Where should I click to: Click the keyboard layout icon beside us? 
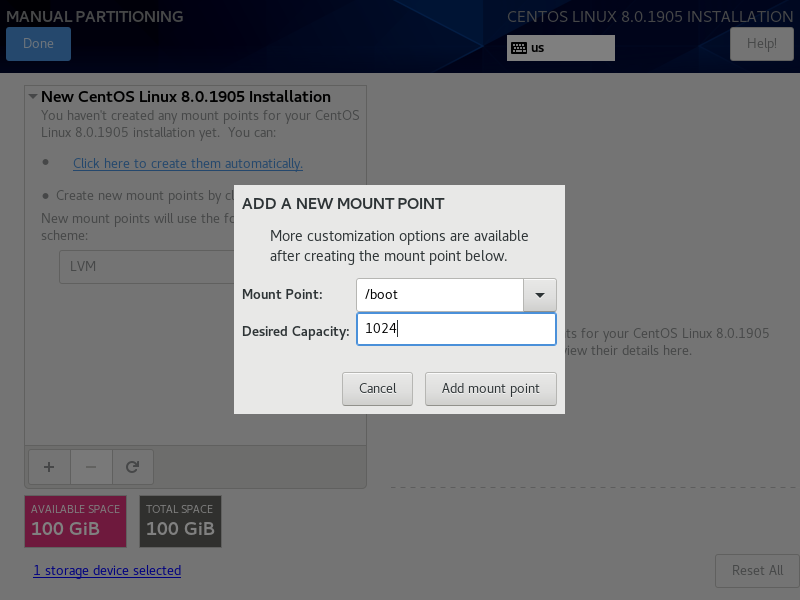coord(519,48)
